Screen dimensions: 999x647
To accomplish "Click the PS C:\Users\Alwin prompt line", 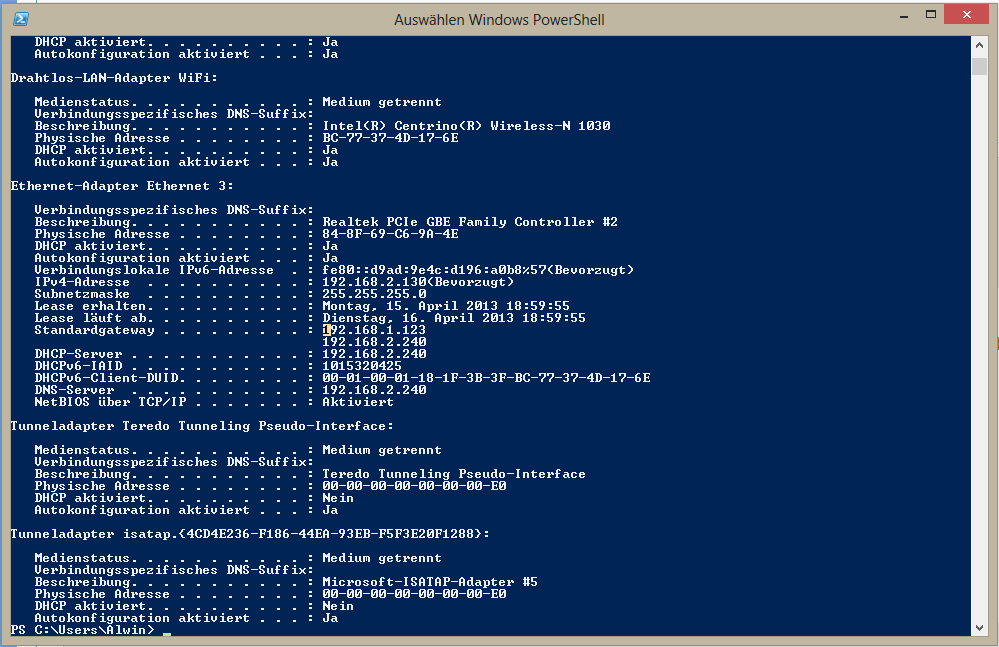I will click(x=83, y=630).
